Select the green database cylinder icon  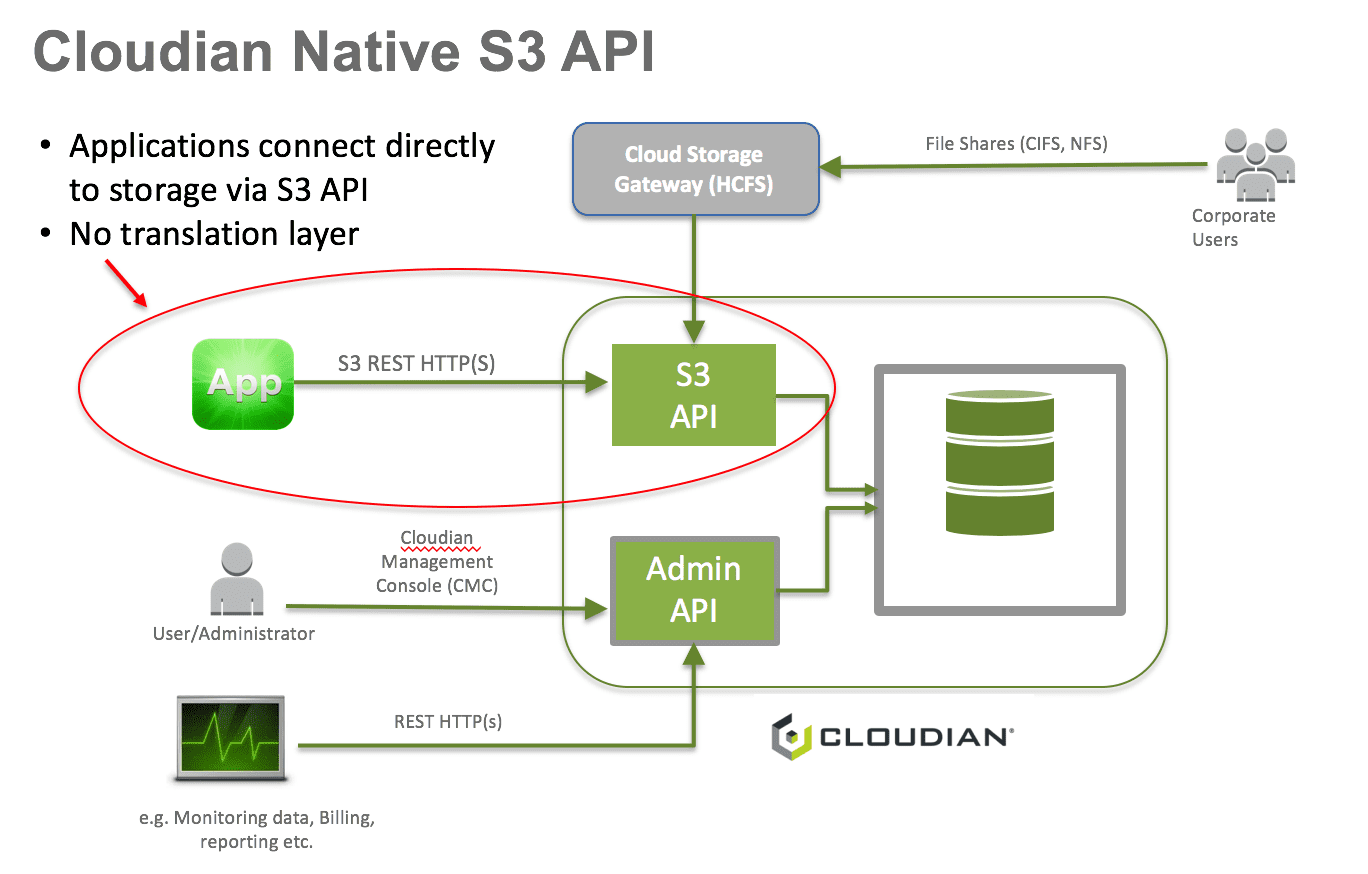pos(999,462)
